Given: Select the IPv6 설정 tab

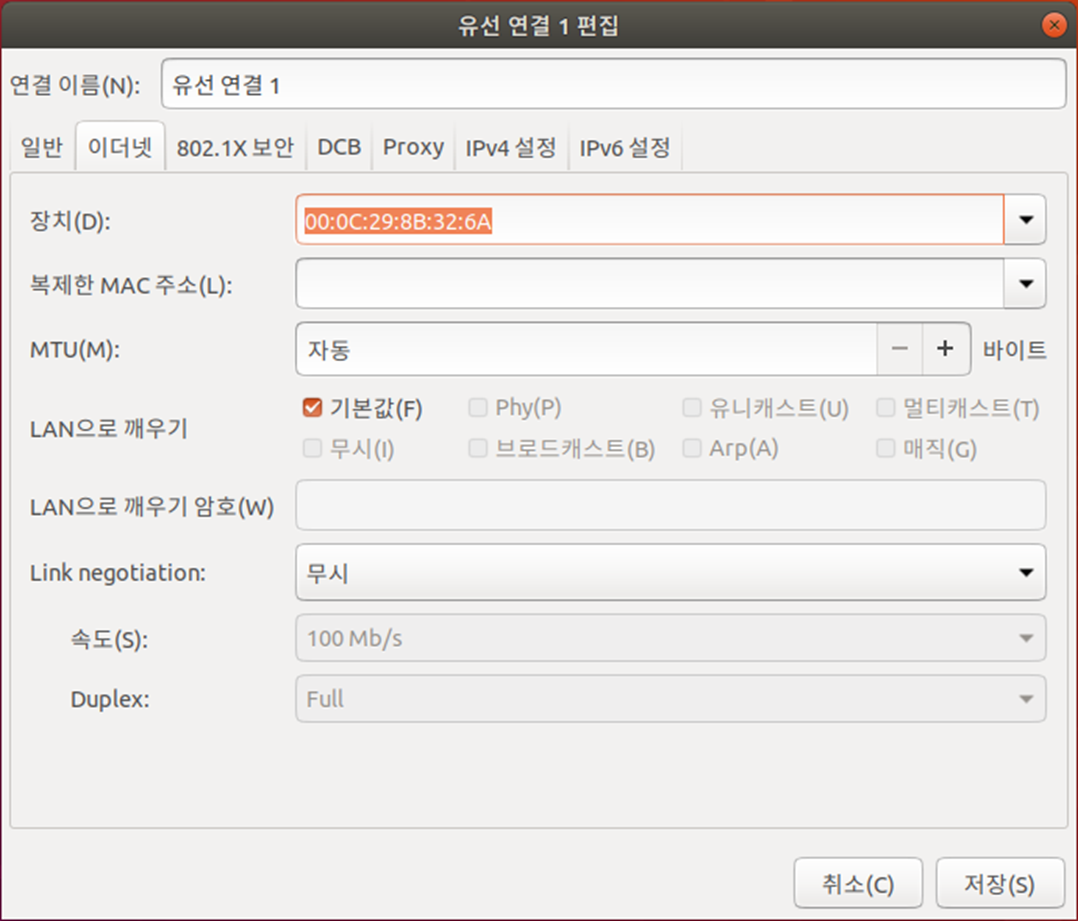Looking at the screenshot, I should click(625, 148).
